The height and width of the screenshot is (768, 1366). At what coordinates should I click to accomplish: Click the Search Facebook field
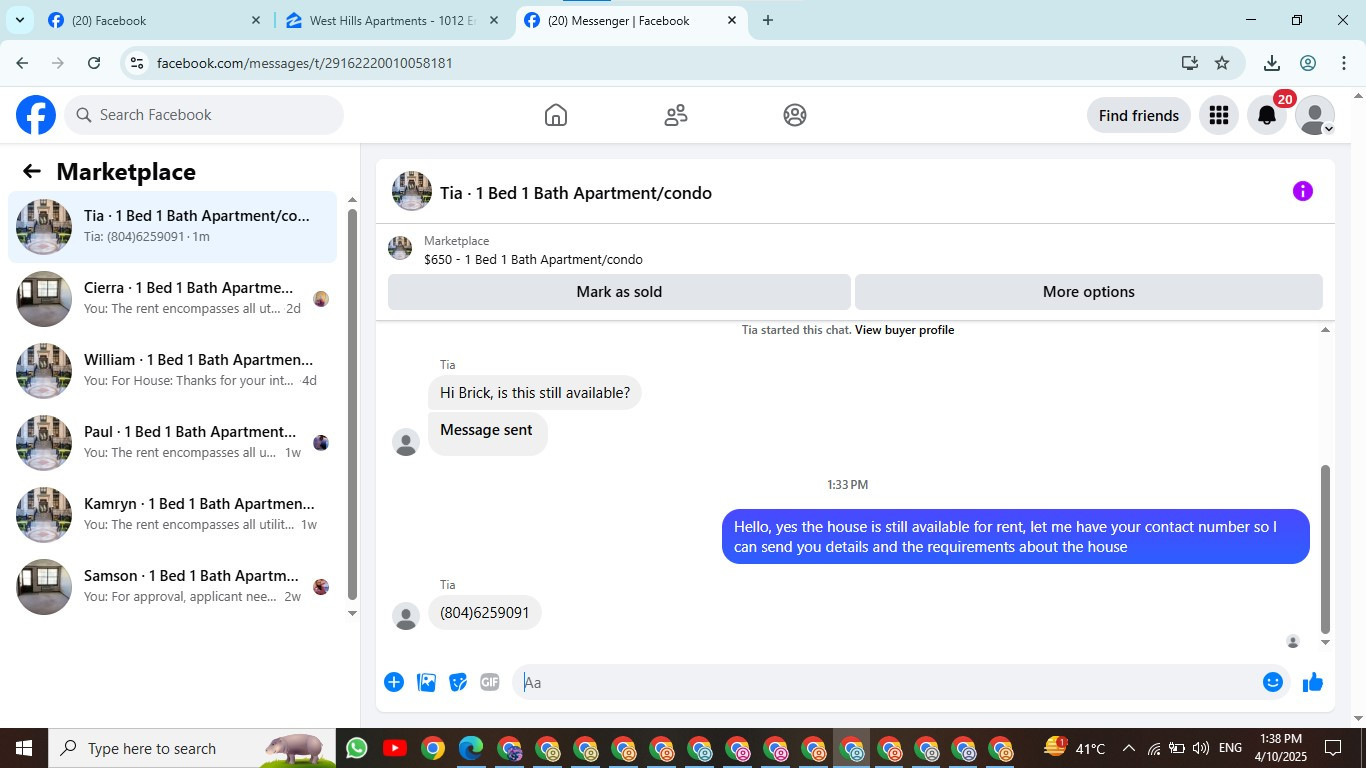point(205,115)
